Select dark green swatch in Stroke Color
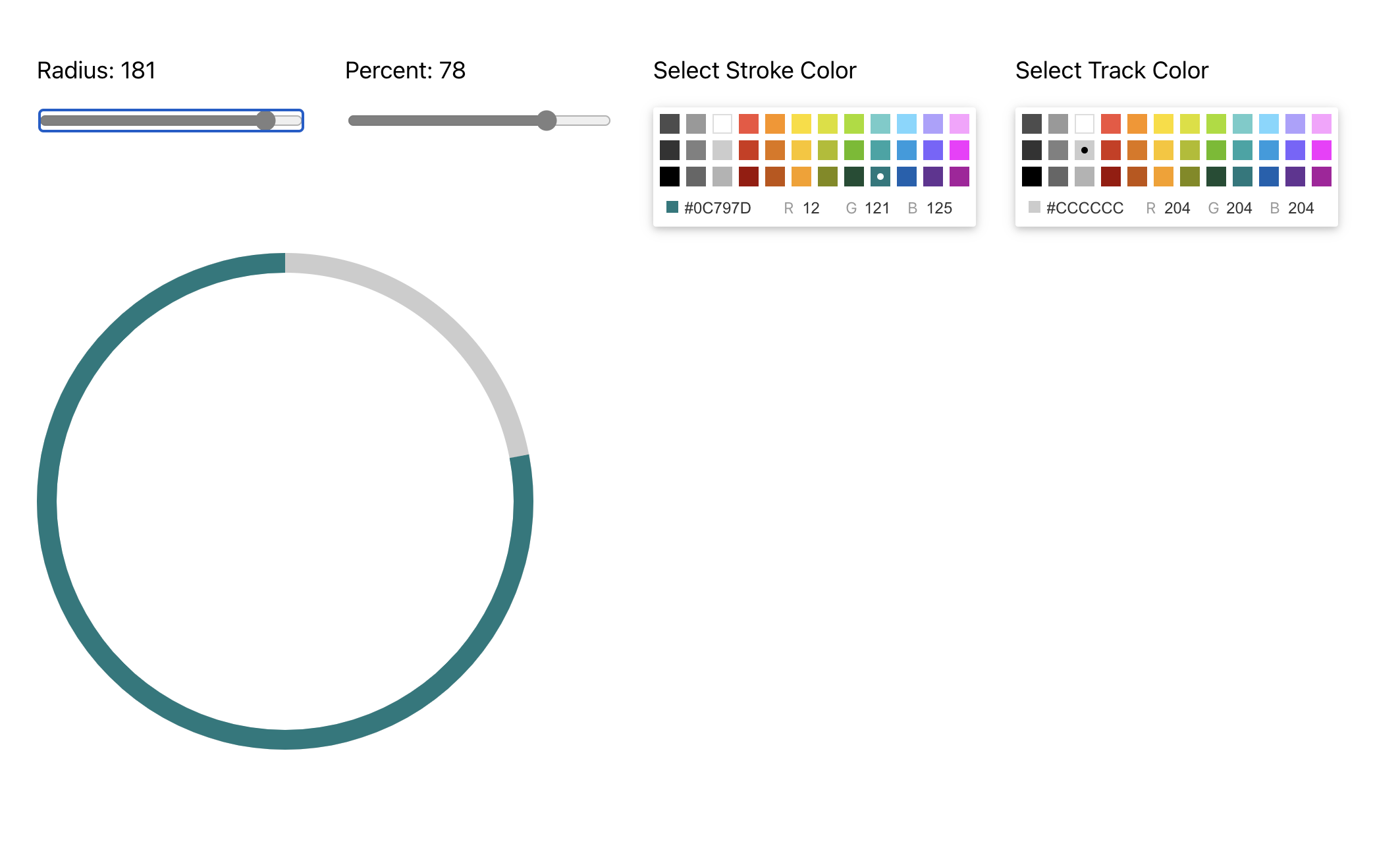Viewport: 1400px width, 863px height. pyautogui.click(x=853, y=177)
